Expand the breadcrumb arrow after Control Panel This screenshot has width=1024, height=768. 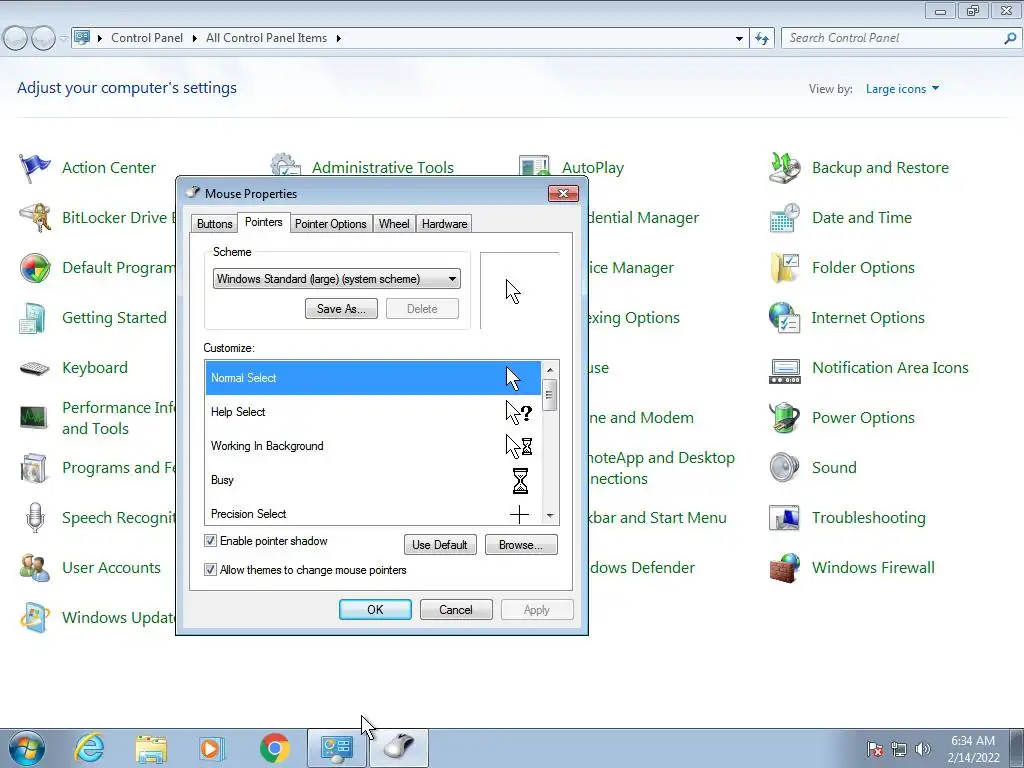tap(195, 39)
